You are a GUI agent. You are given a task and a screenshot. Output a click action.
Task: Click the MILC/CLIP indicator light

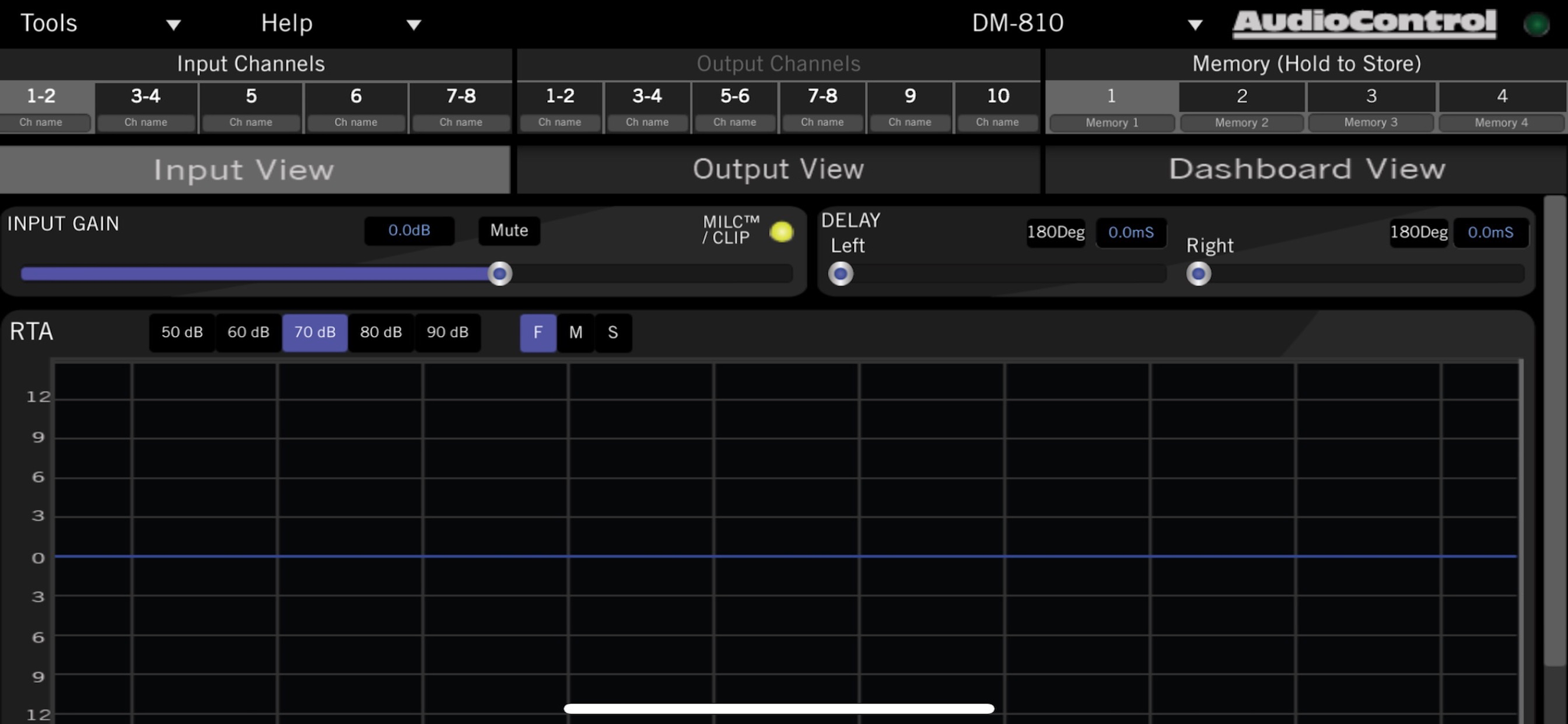(782, 232)
